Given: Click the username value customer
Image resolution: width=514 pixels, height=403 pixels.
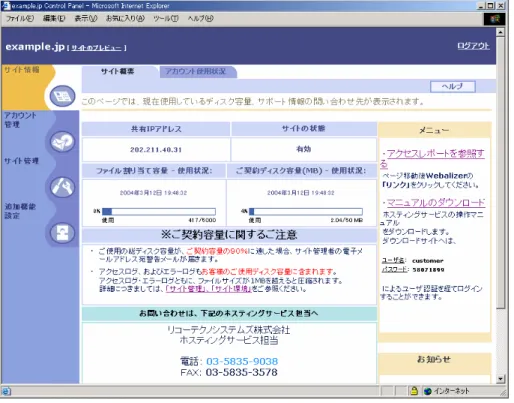Looking at the screenshot, I should coord(428,261).
